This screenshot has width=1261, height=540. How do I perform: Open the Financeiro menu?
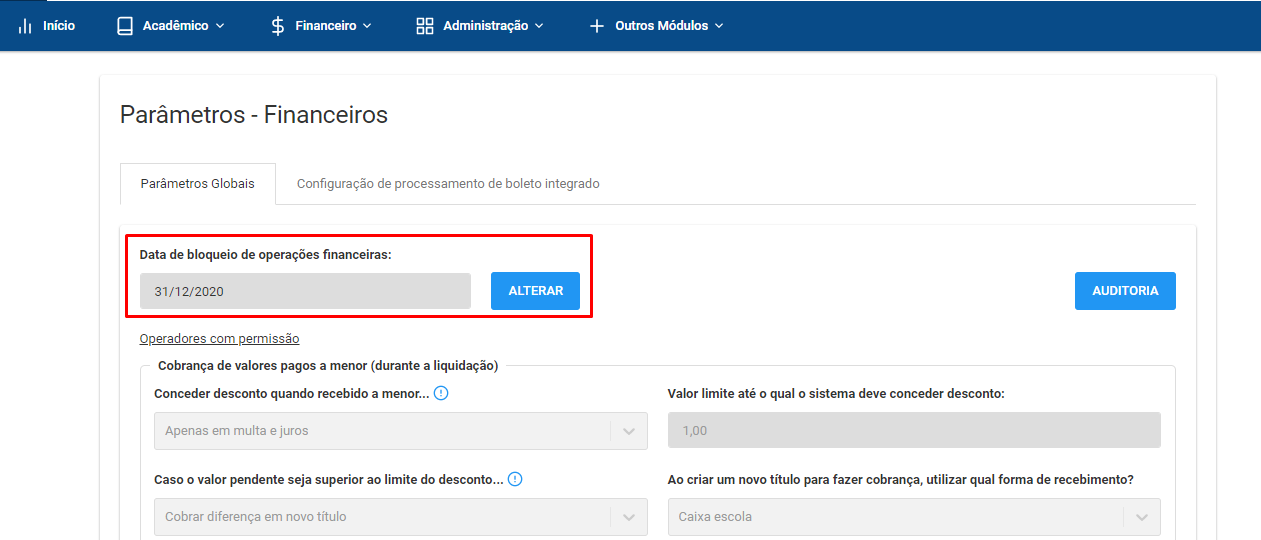click(321, 26)
